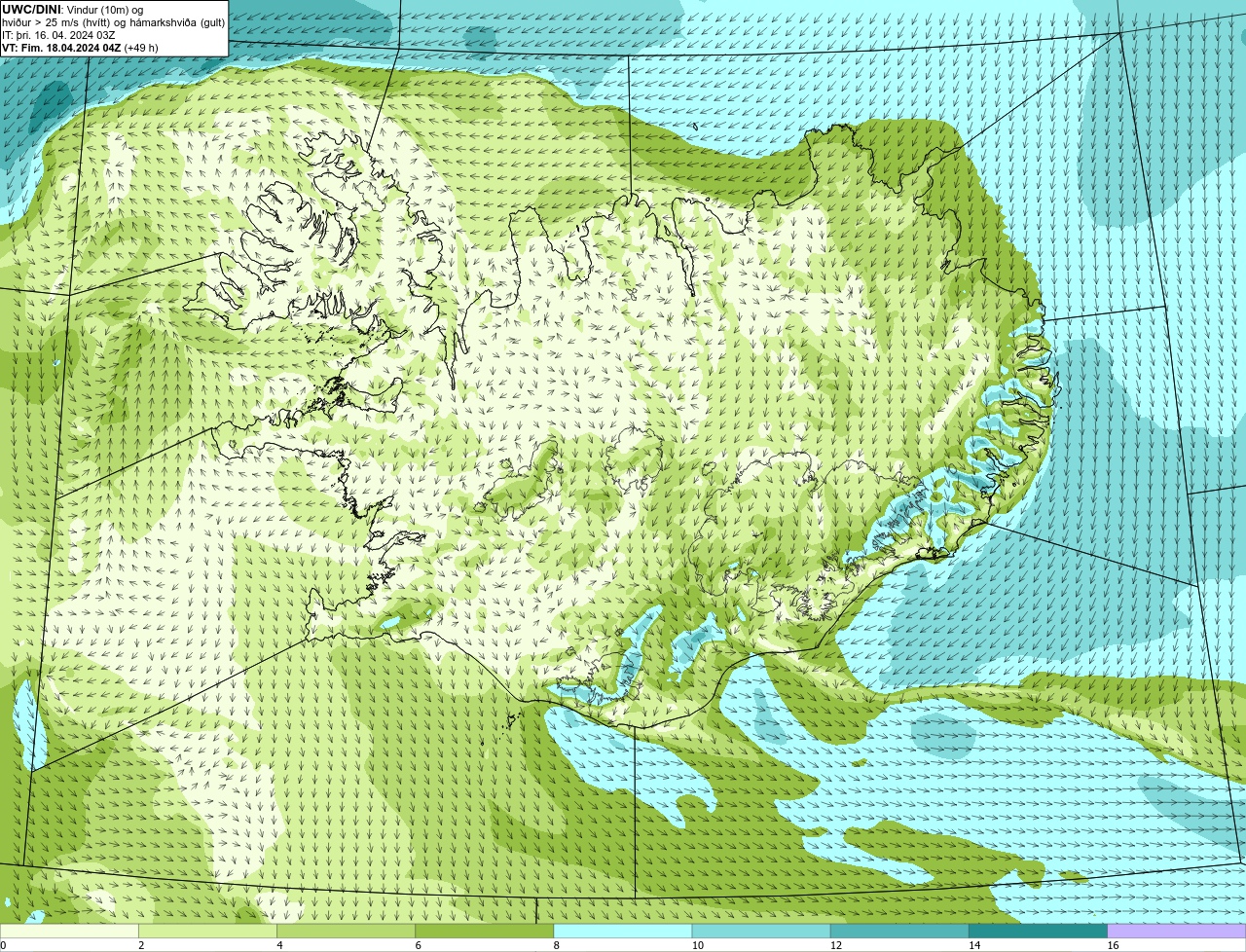The width and height of the screenshot is (1246, 952).
Task: Click the '10' label on the color scale
Action: pyautogui.click(x=698, y=945)
